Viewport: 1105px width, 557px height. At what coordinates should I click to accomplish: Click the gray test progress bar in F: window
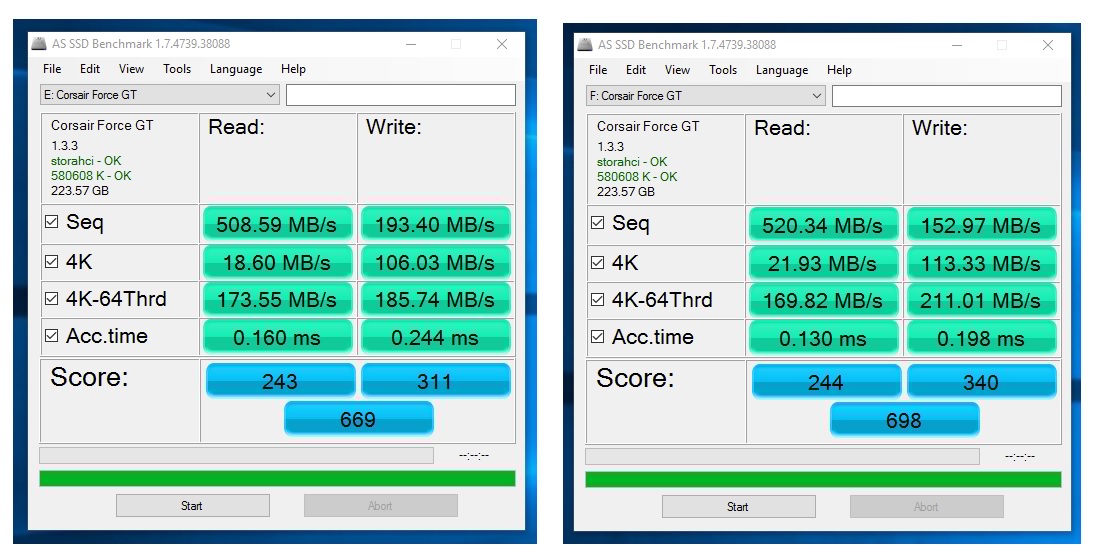pyautogui.click(x=783, y=456)
